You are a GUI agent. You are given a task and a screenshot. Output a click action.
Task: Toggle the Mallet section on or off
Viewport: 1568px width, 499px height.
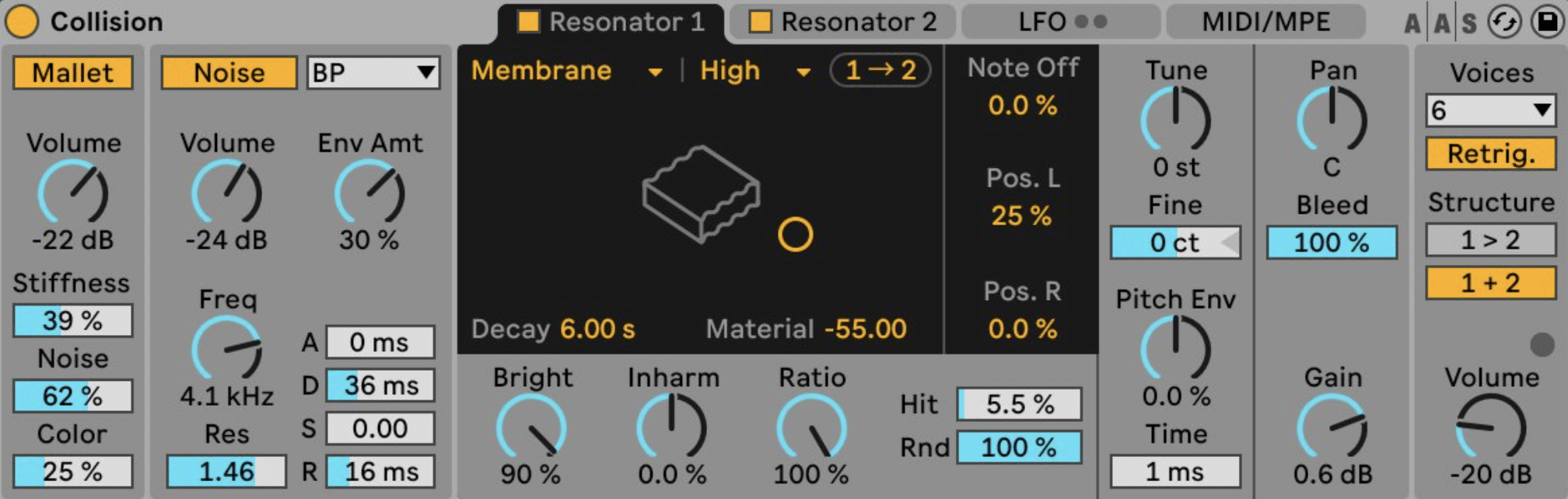tap(72, 73)
